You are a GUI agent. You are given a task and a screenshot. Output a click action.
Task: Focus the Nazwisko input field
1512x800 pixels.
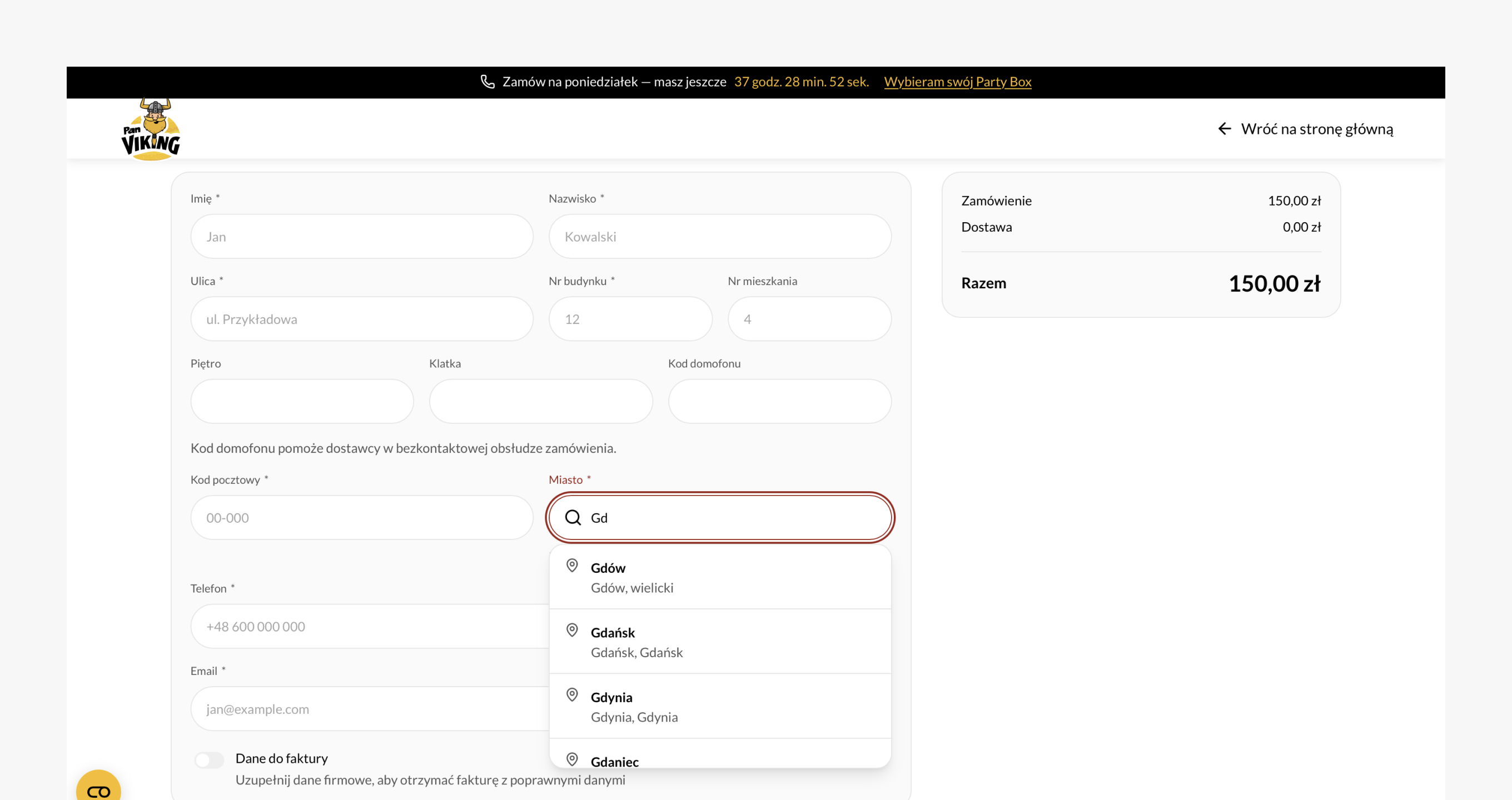720,236
